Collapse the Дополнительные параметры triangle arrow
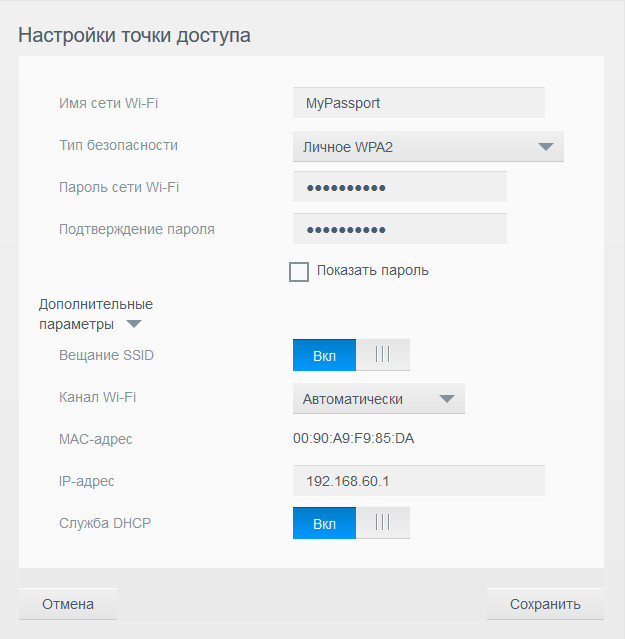625x639 pixels. (x=134, y=325)
